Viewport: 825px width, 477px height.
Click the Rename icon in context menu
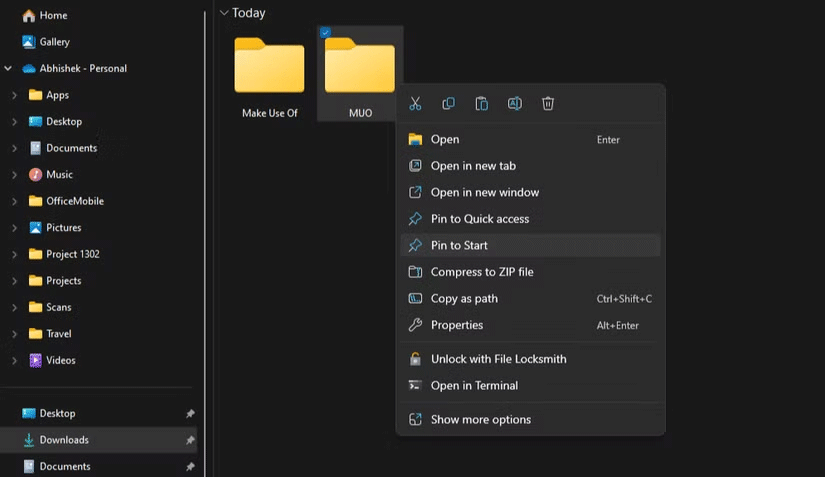click(x=514, y=104)
